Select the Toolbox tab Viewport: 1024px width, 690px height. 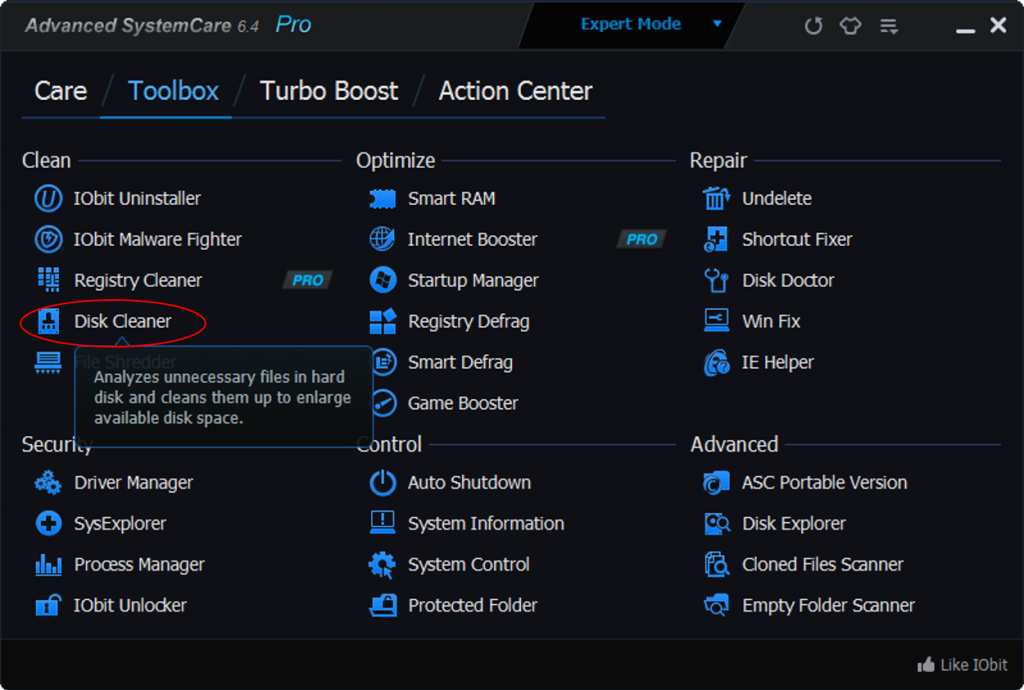click(173, 91)
